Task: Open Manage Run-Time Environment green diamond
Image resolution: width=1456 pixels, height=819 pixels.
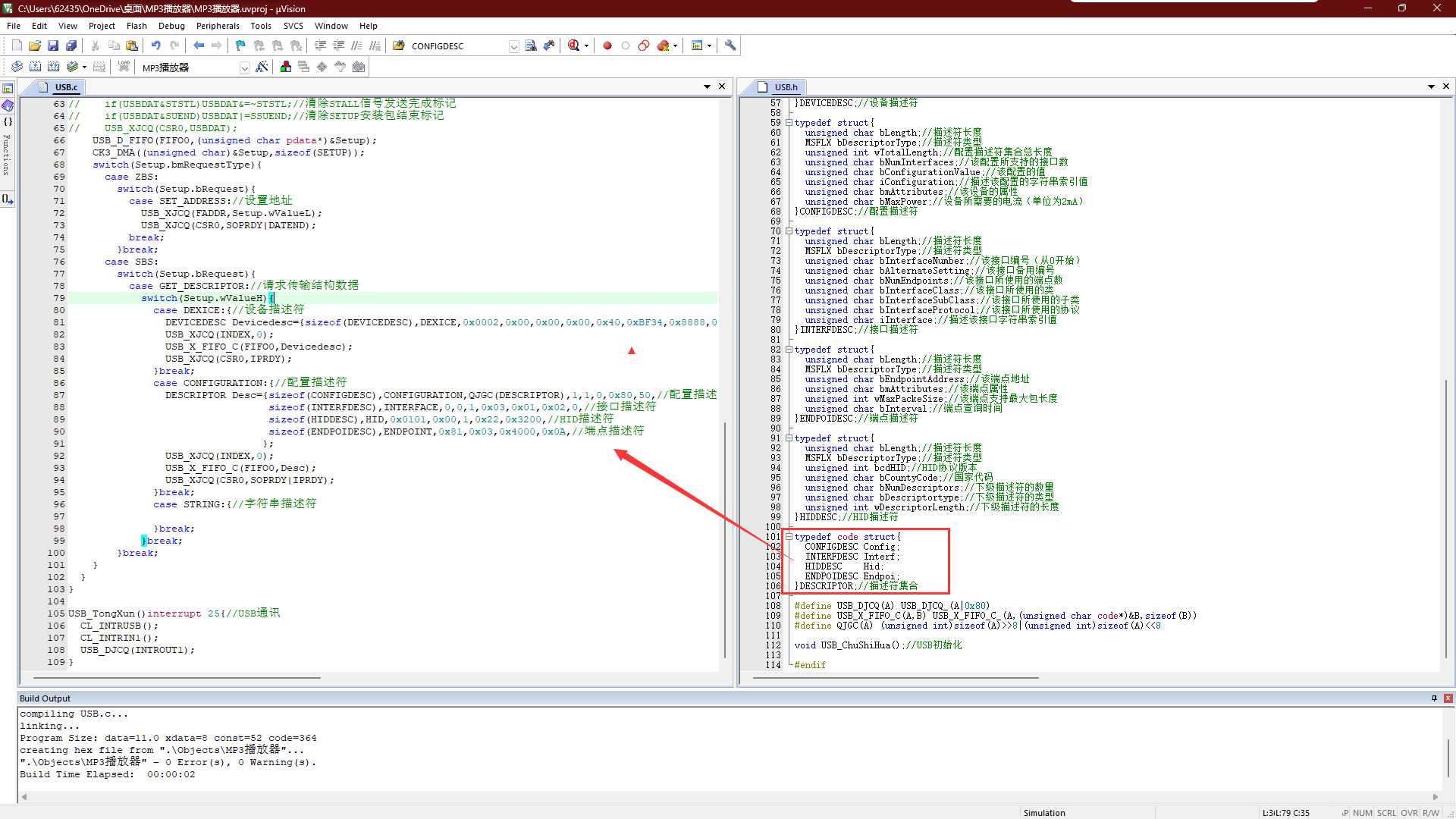Action: (x=322, y=67)
